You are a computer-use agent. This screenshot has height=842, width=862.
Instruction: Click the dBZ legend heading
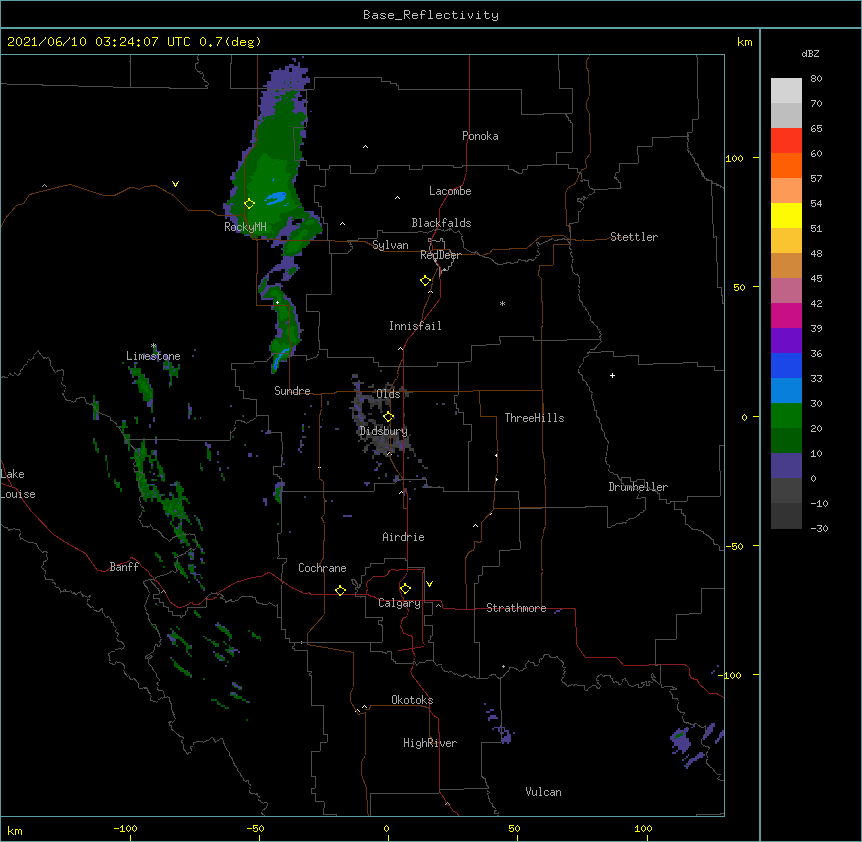click(x=810, y=53)
